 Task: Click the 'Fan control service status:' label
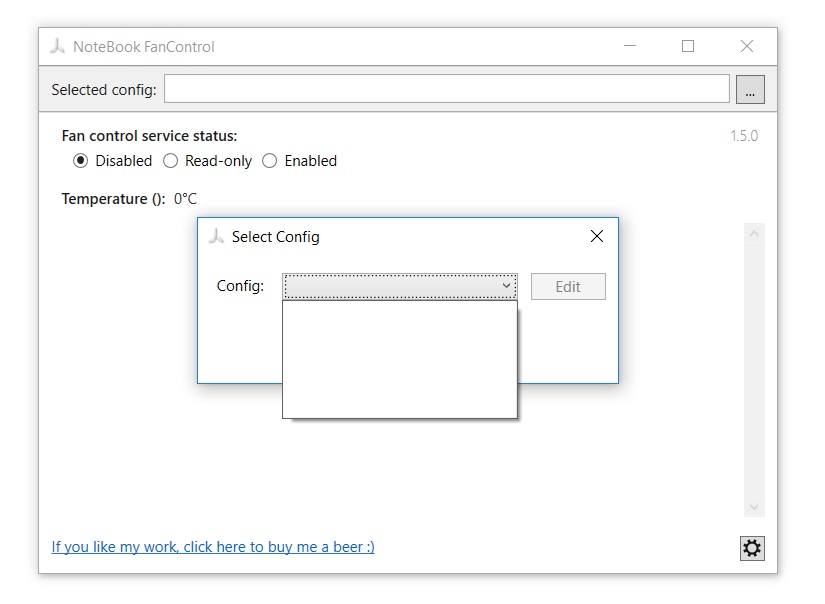[x=149, y=136]
